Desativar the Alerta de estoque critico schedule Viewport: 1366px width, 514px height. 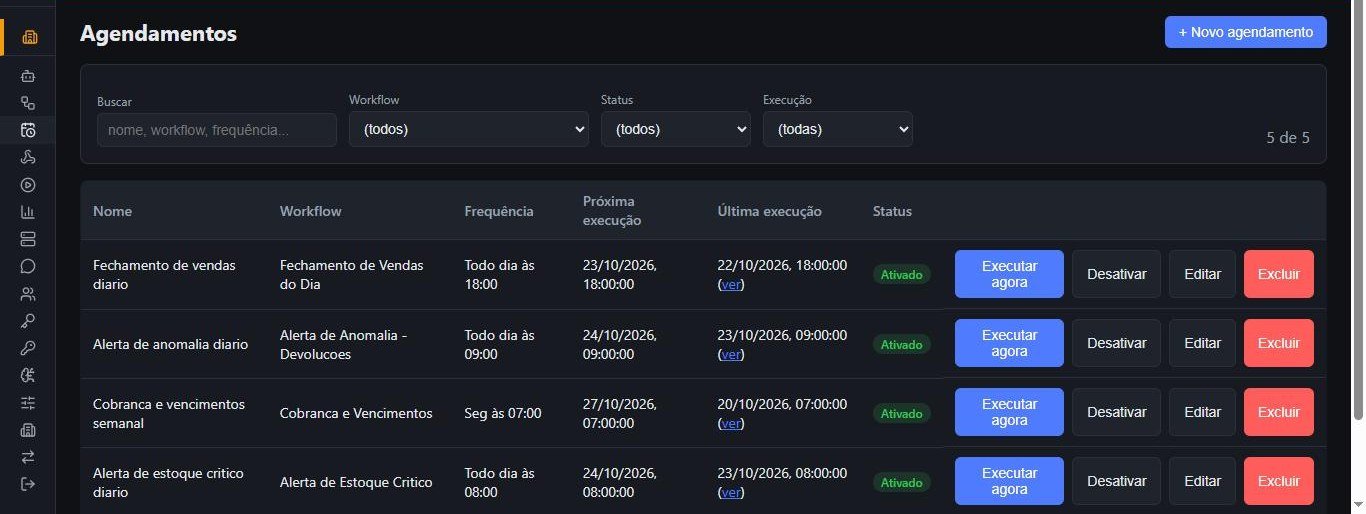pyautogui.click(x=1117, y=481)
